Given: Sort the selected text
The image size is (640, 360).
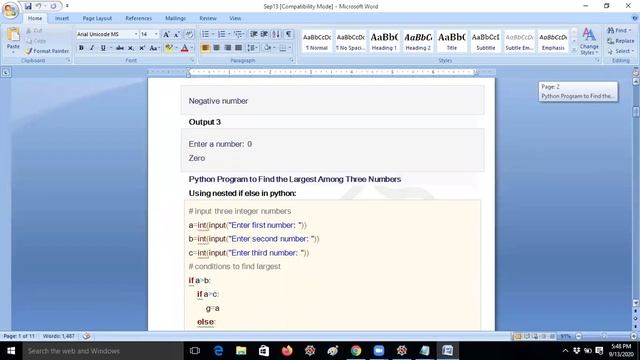Looking at the screenshot, I should [276, 34].
